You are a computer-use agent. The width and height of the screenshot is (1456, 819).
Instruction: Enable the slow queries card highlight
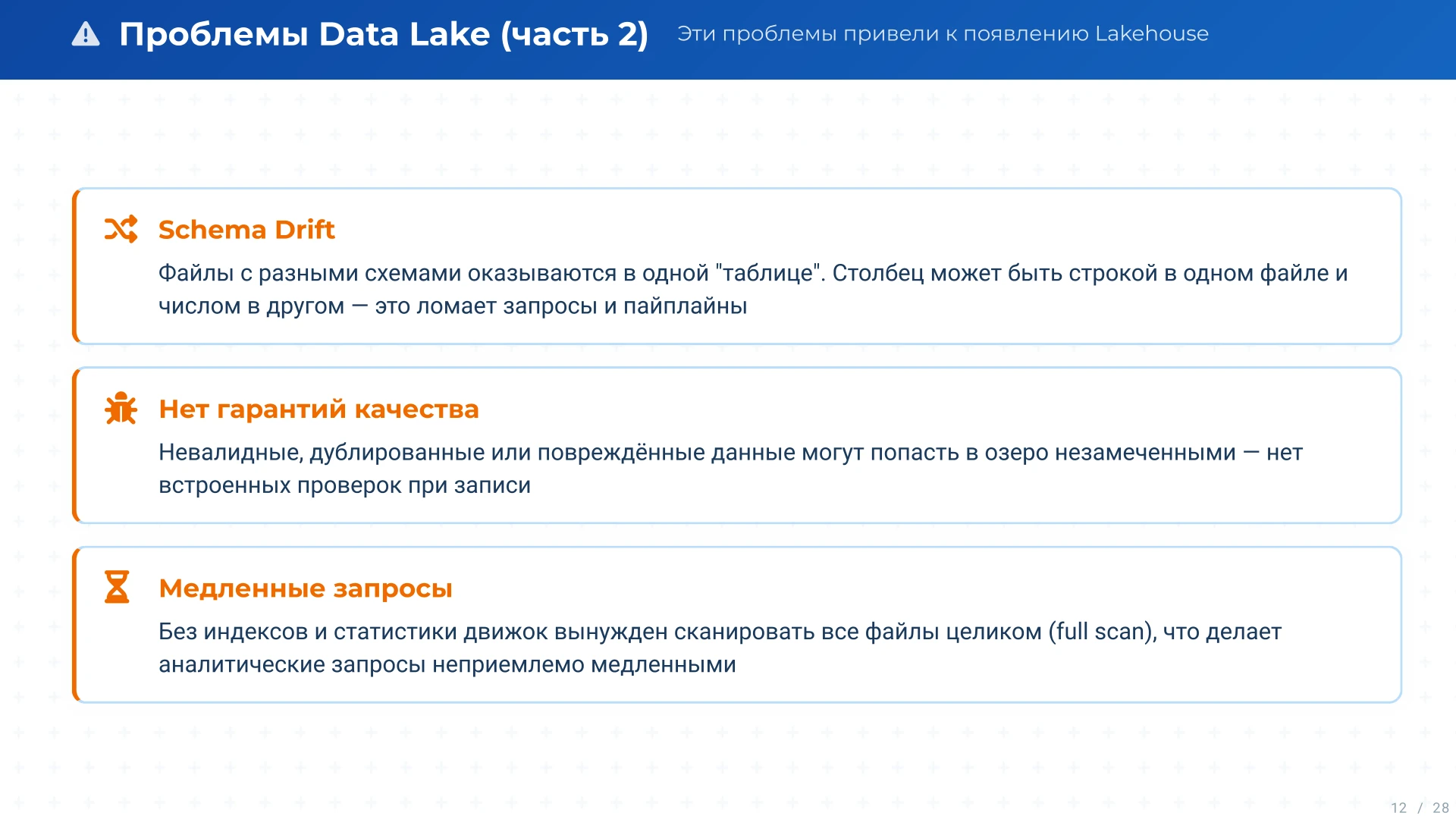click(x=736, y=624)
